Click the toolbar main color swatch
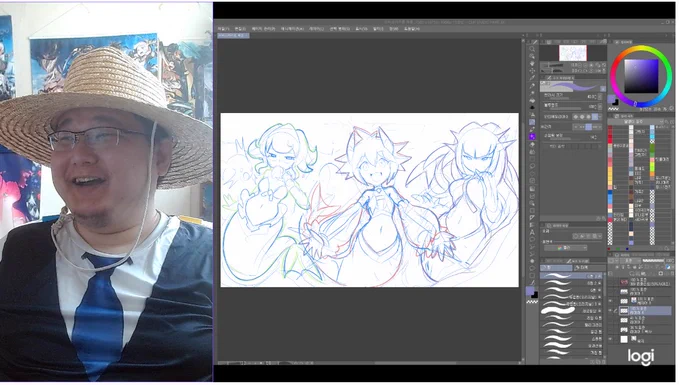The image size is (680, 385). click(530, 290)
